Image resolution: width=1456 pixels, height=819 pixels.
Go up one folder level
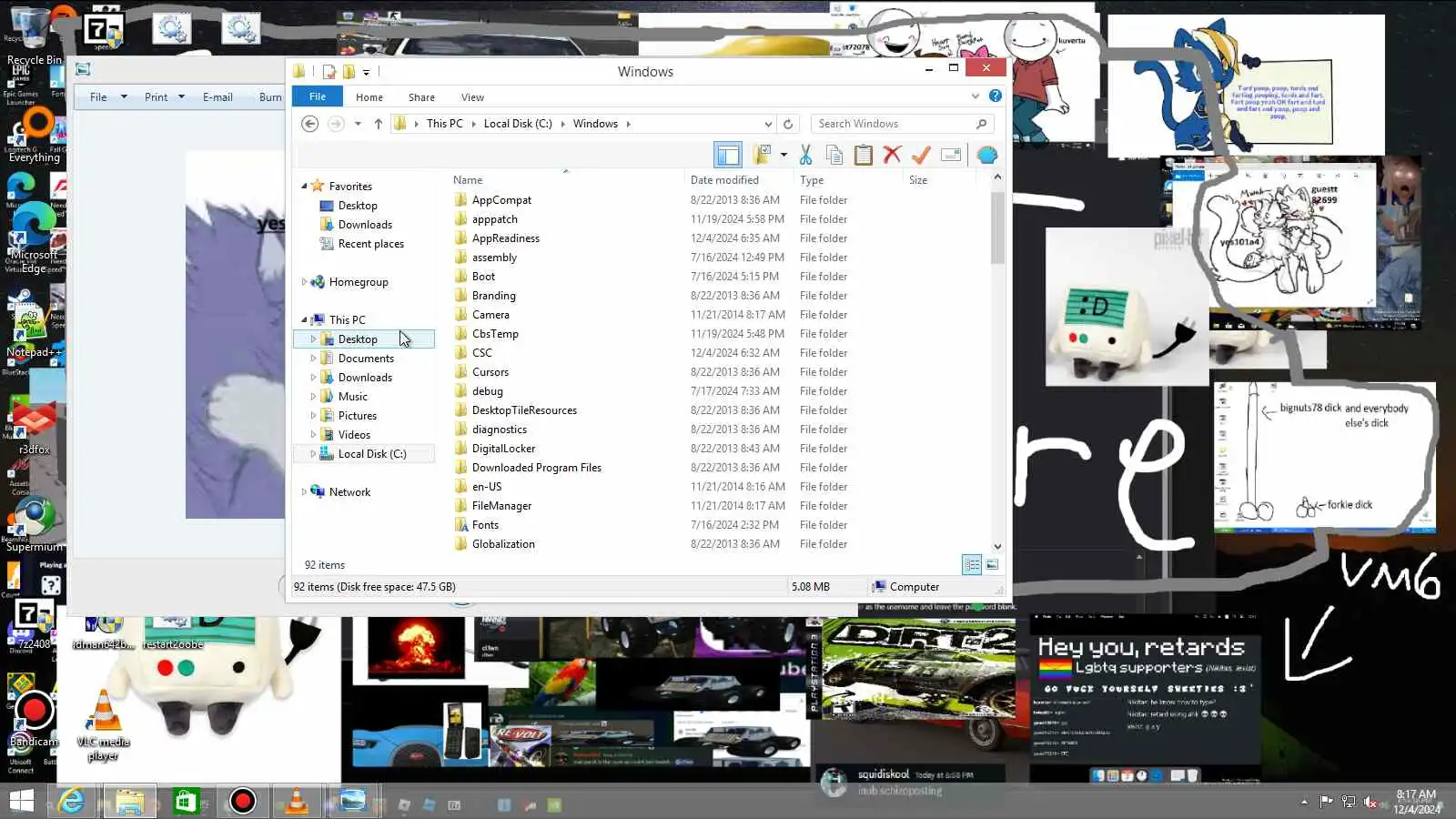[379, 124]
